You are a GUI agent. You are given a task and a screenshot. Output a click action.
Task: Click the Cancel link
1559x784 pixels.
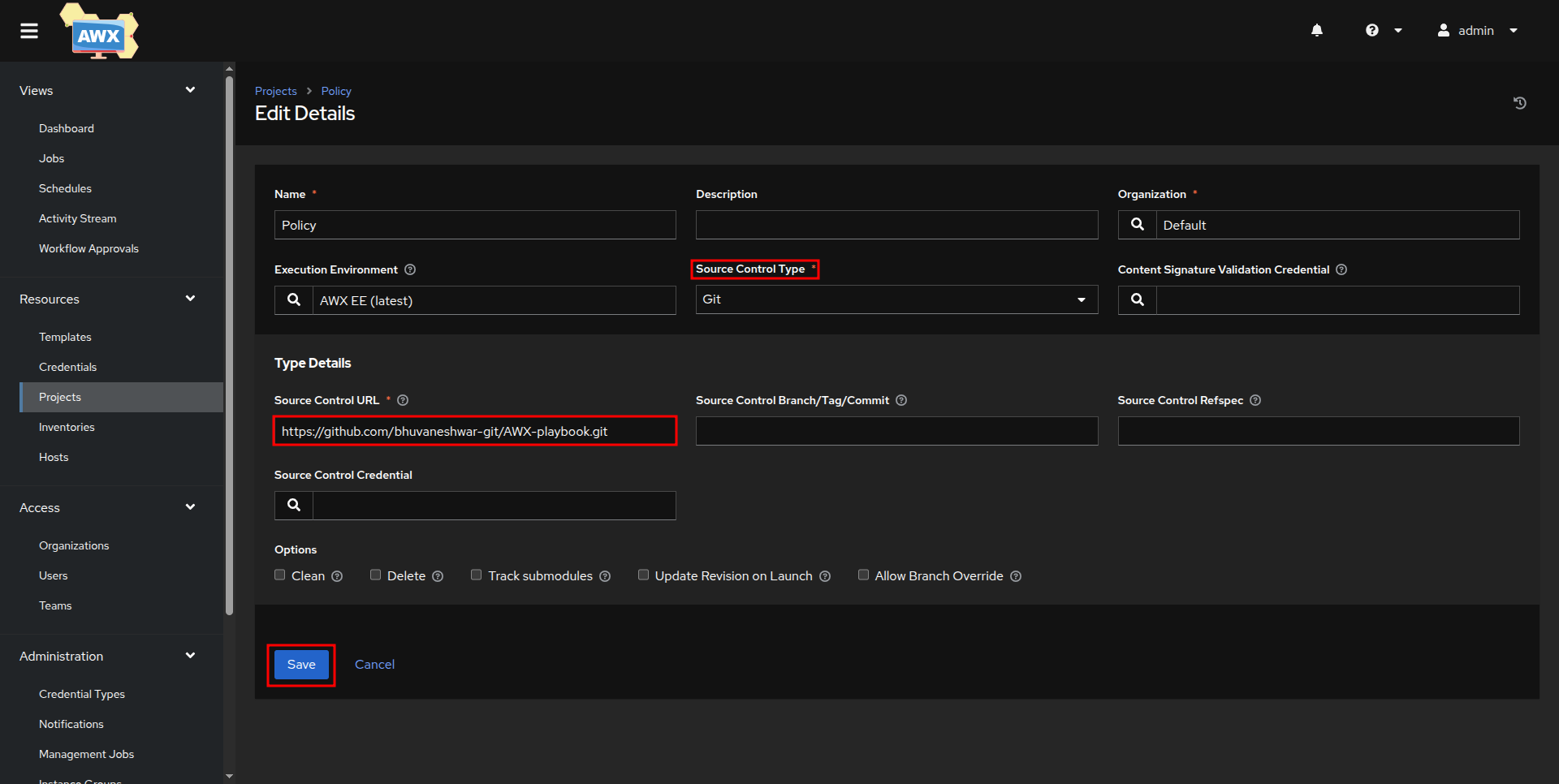point(374,665)
